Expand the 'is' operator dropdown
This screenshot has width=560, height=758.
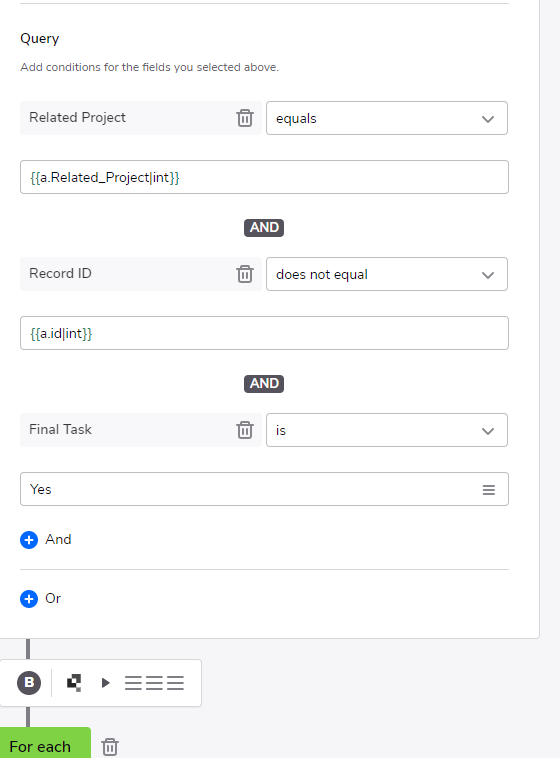coord(387,430)
